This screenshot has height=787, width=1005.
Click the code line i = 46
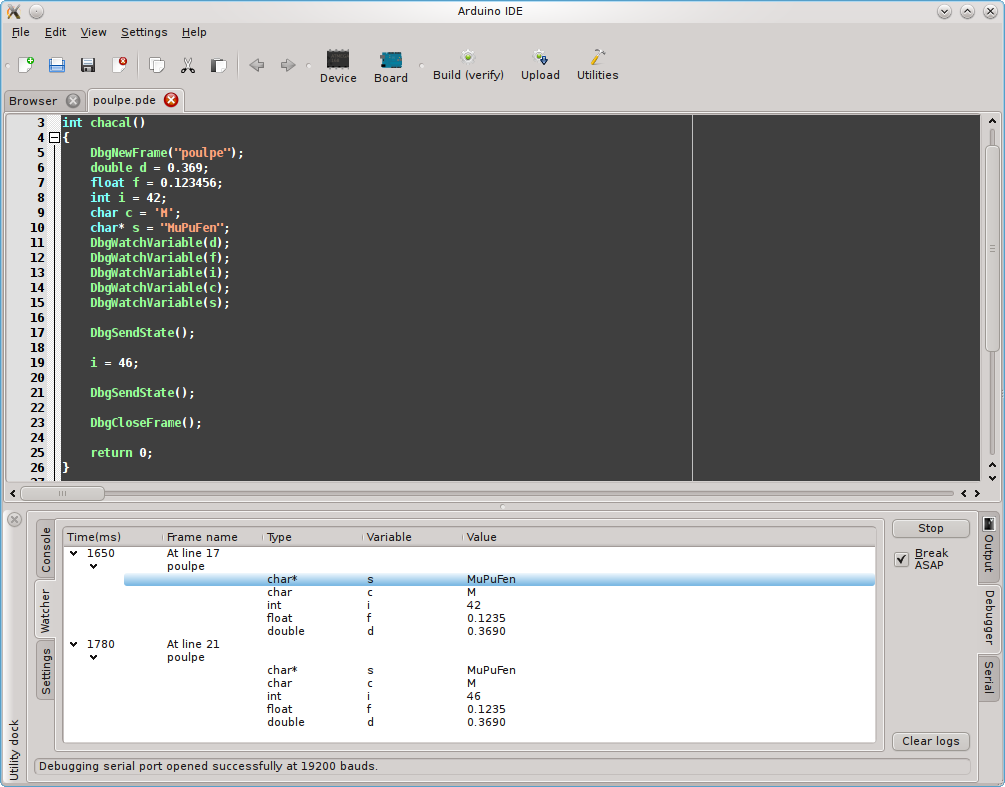(114, 363)
